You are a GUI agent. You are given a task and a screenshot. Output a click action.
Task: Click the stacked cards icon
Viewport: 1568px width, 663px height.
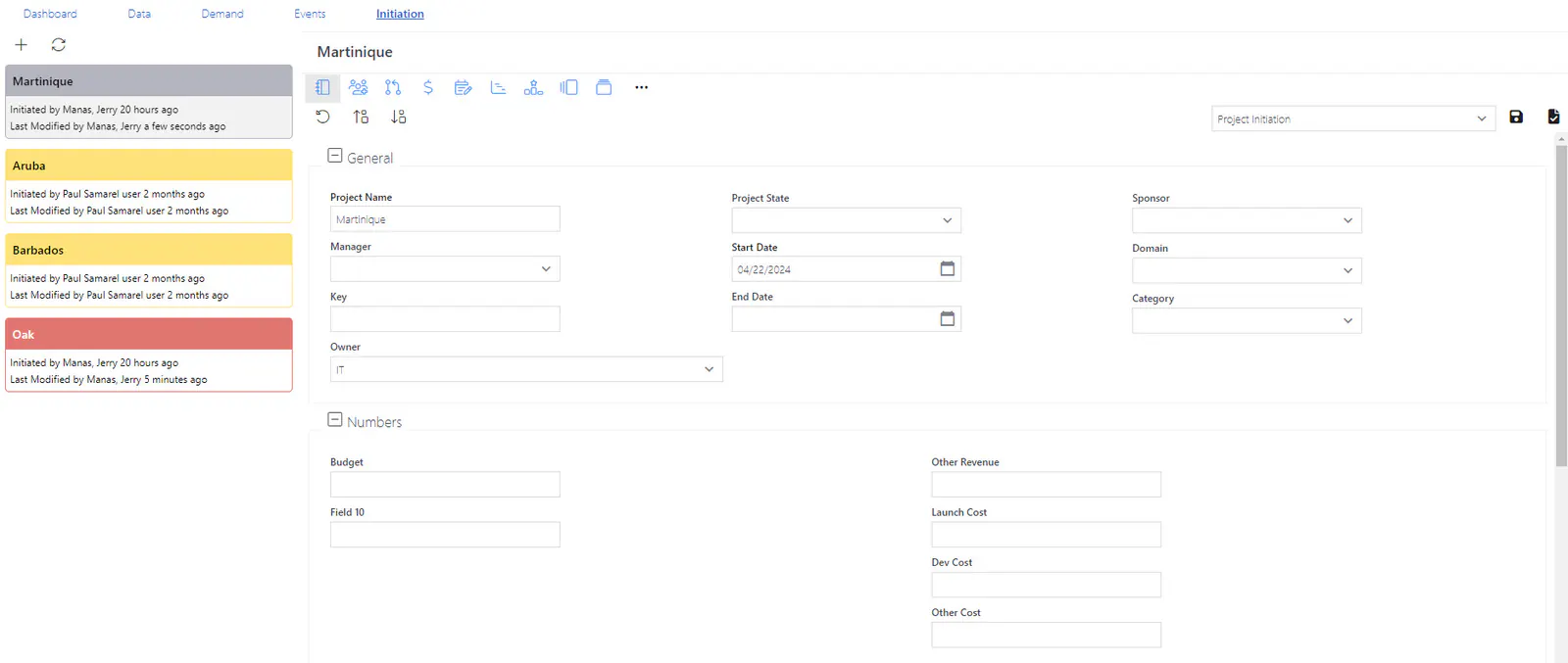[604, 87]
